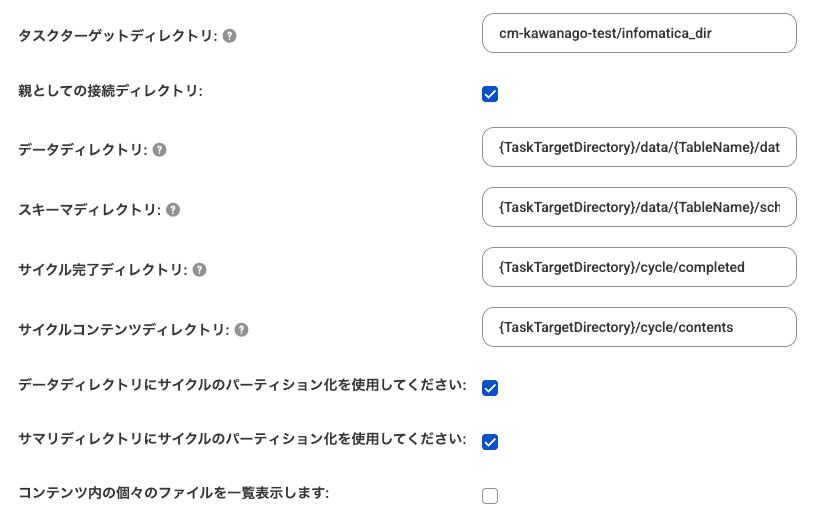Focus the データディレクトリ path input
This screenshot has height=528, width=818.
coord(639,147)
